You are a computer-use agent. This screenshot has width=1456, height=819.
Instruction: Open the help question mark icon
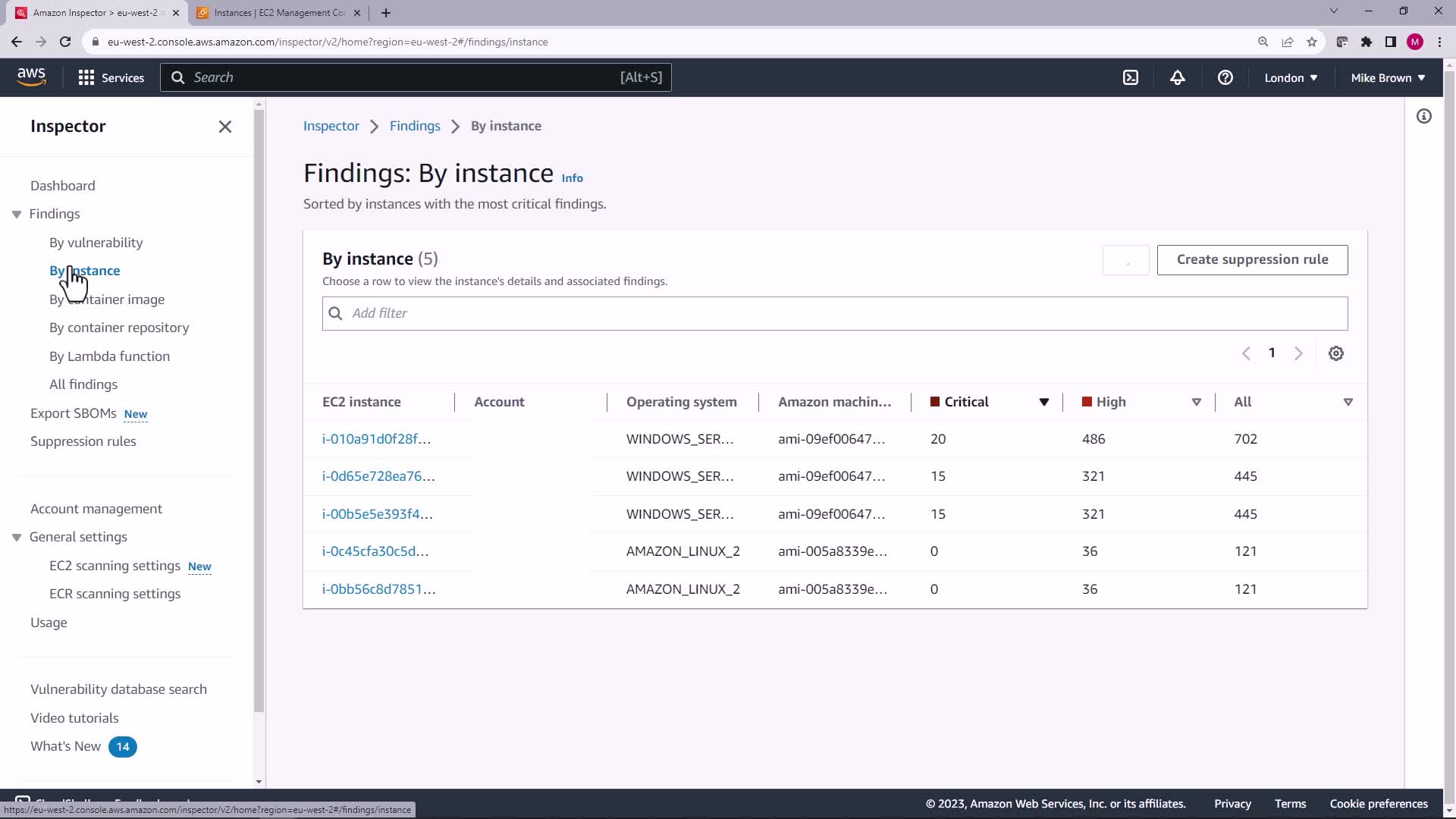(1225, 77)
